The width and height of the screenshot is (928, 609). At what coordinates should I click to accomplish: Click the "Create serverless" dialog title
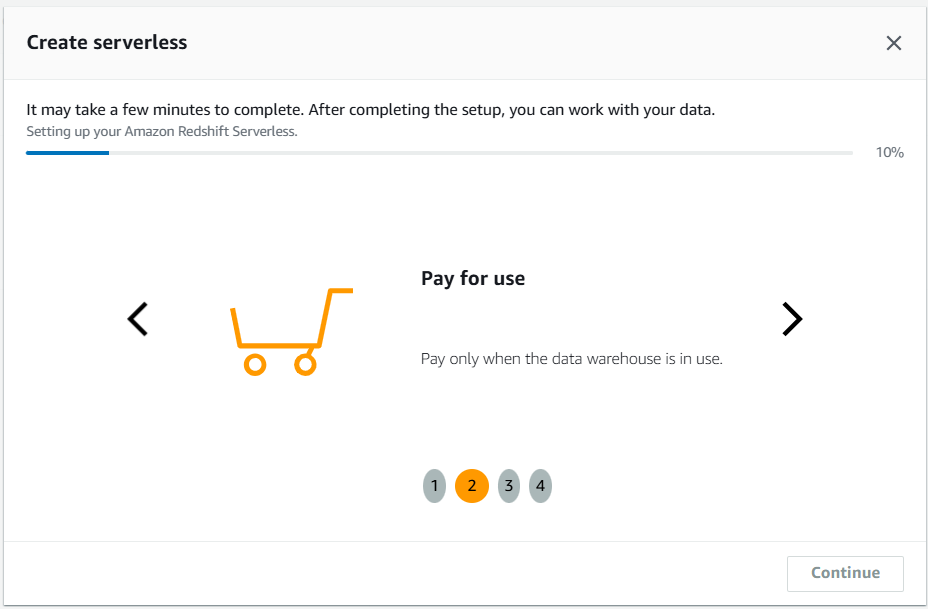pyautogui.click(x=107, y=42)
